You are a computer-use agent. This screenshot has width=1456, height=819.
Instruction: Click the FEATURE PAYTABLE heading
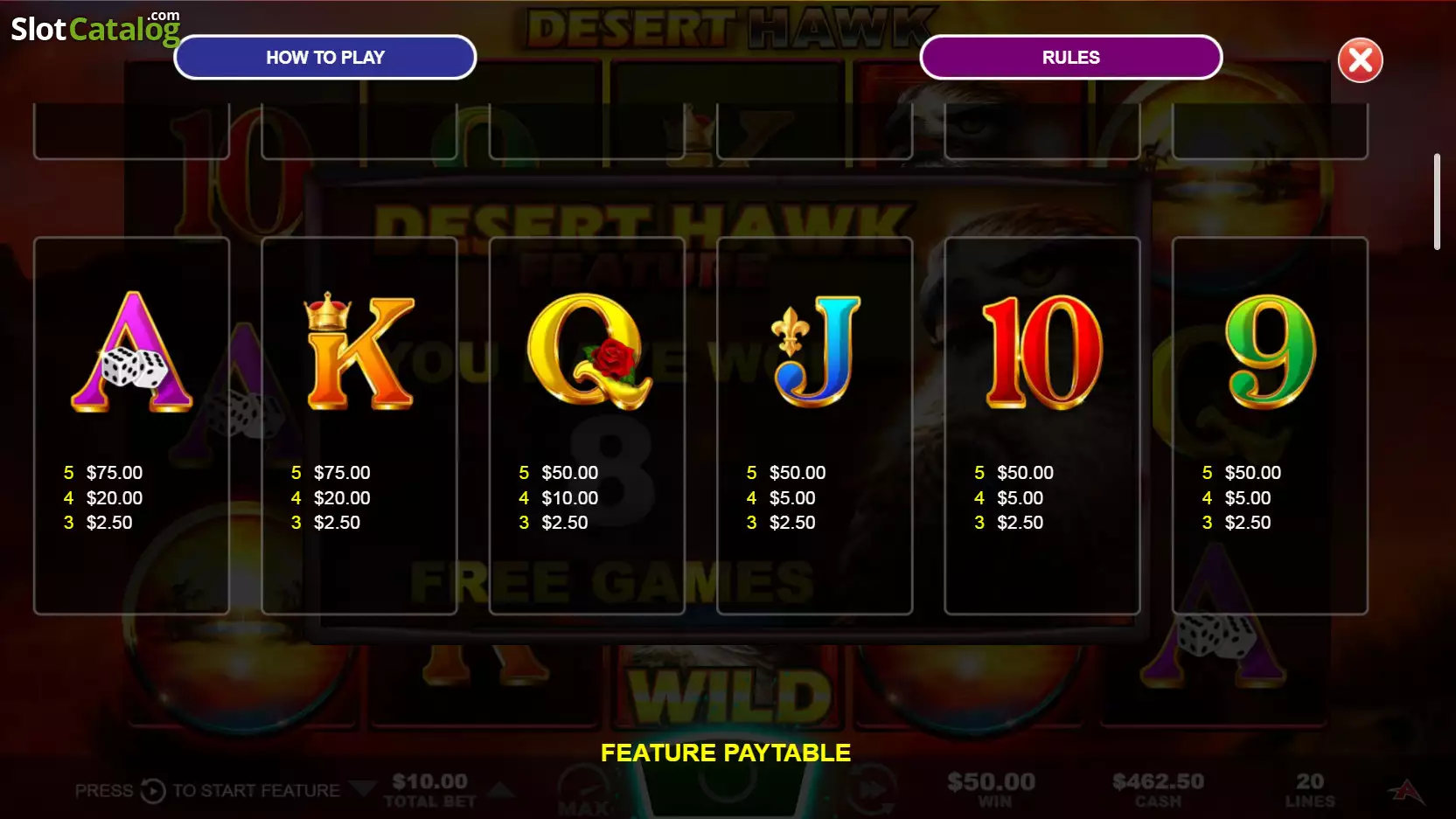click(726, 753)
